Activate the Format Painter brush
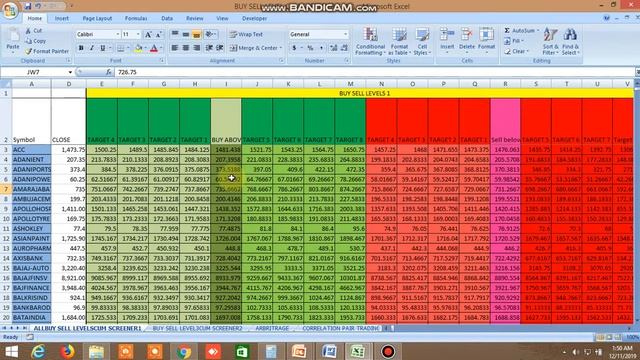 point(46,51)
